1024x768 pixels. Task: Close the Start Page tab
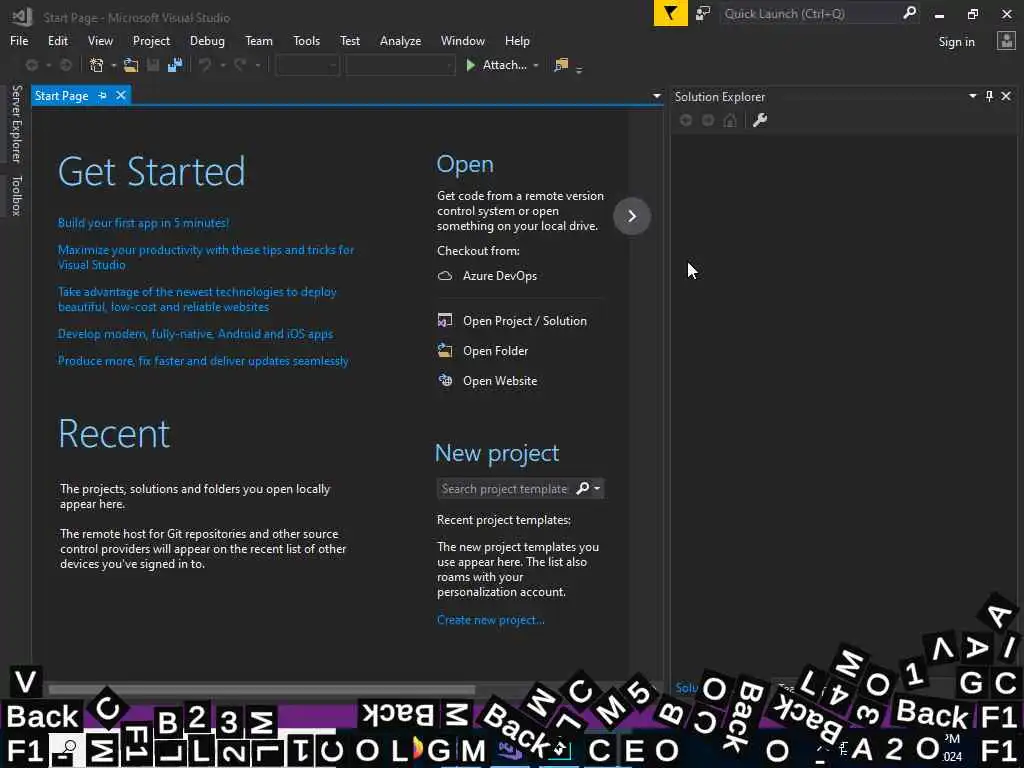[x=121, y=96]
